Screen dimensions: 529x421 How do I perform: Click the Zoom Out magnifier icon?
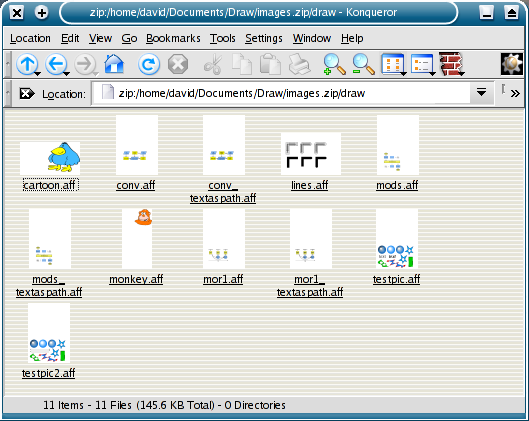pyautogui.click(x=363, y=64)
